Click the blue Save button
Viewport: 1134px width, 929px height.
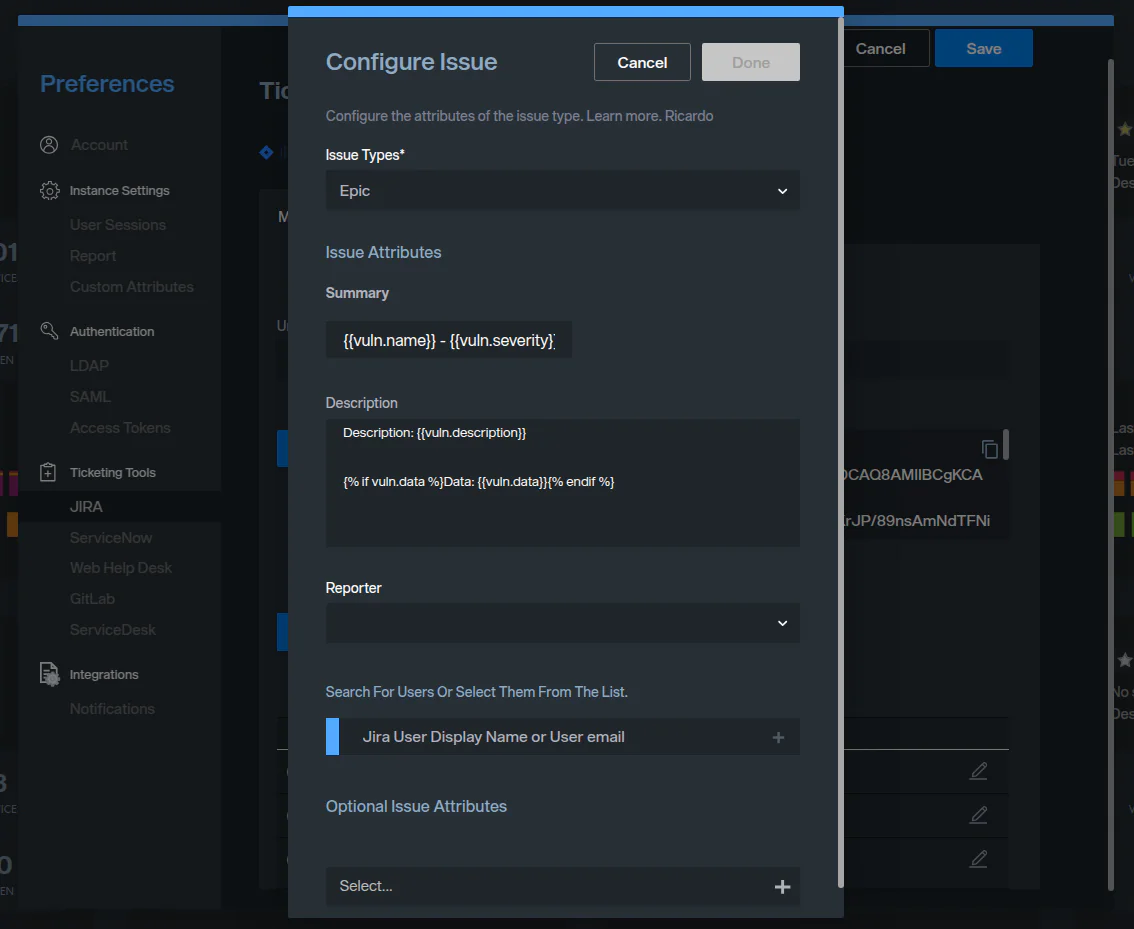pyautogui.click(x=983, y=48)
